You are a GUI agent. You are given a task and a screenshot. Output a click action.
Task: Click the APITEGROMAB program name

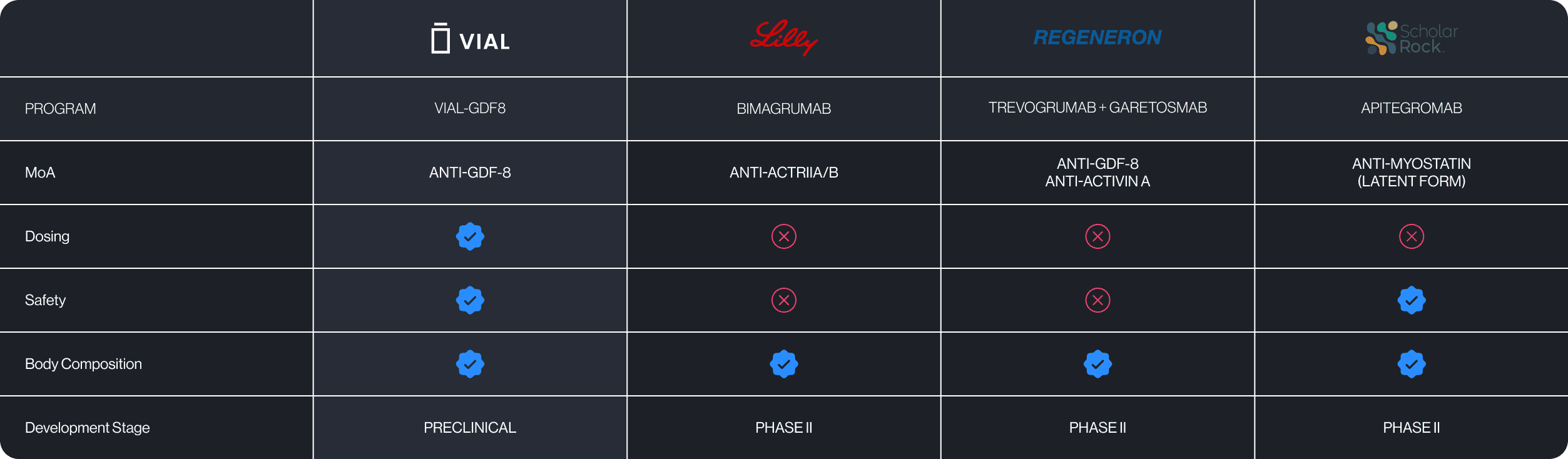click(x=1412, y=108)
